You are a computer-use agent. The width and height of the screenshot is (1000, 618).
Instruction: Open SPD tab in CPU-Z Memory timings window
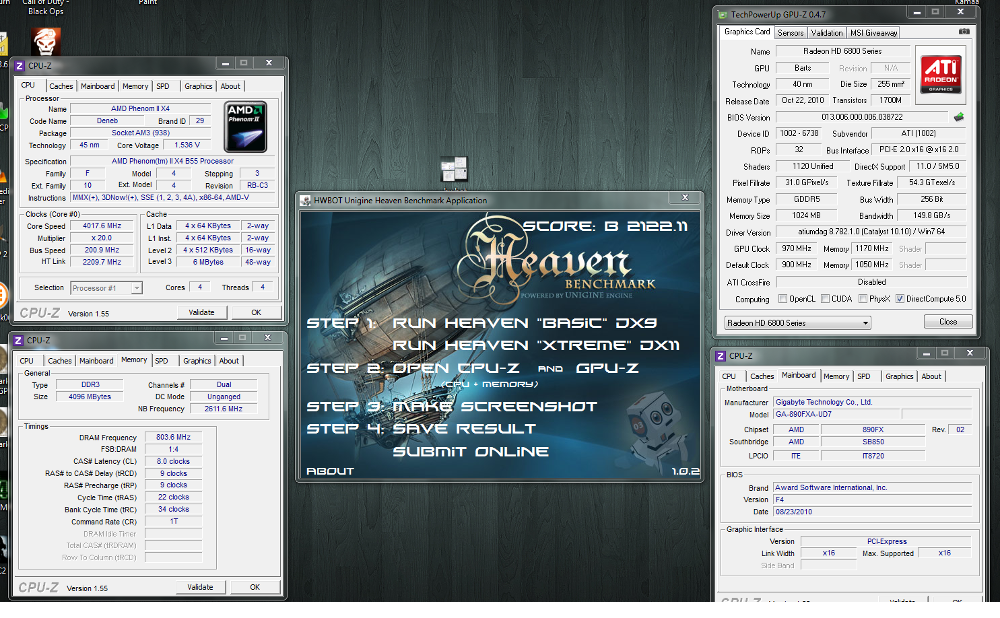(x=162, y=361)
